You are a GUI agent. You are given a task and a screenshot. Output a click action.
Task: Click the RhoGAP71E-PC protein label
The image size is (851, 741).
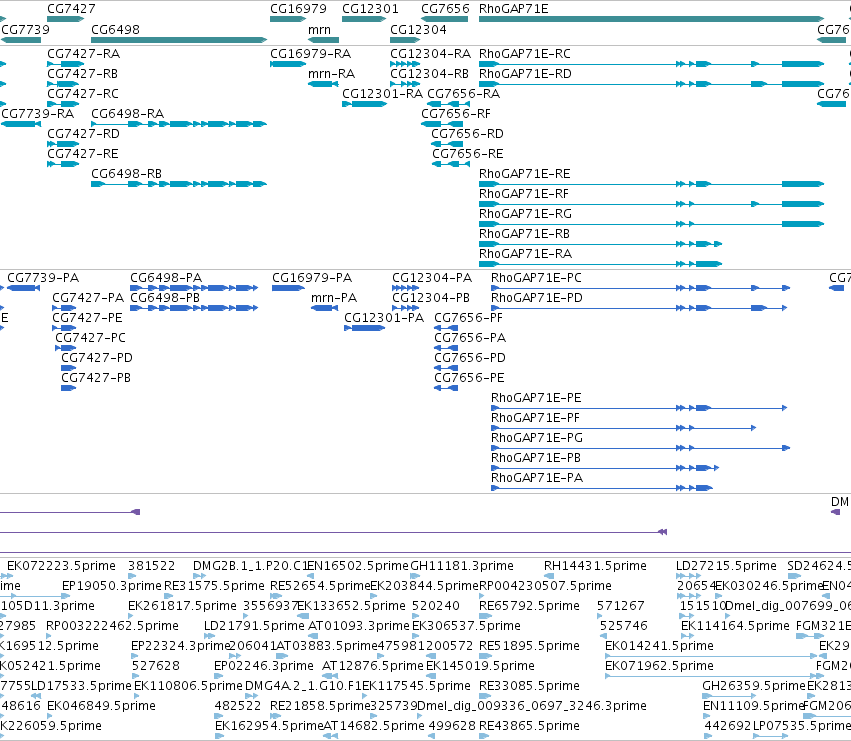[536, 277]
